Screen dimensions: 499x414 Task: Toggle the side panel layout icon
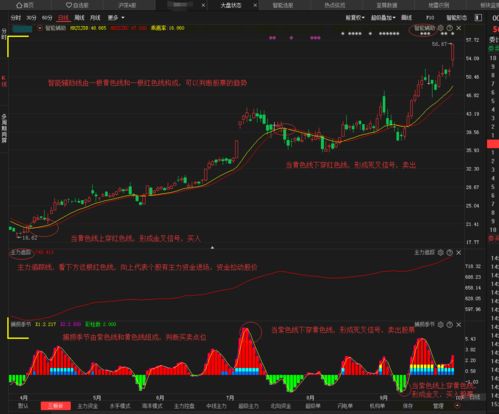point(478,17)
